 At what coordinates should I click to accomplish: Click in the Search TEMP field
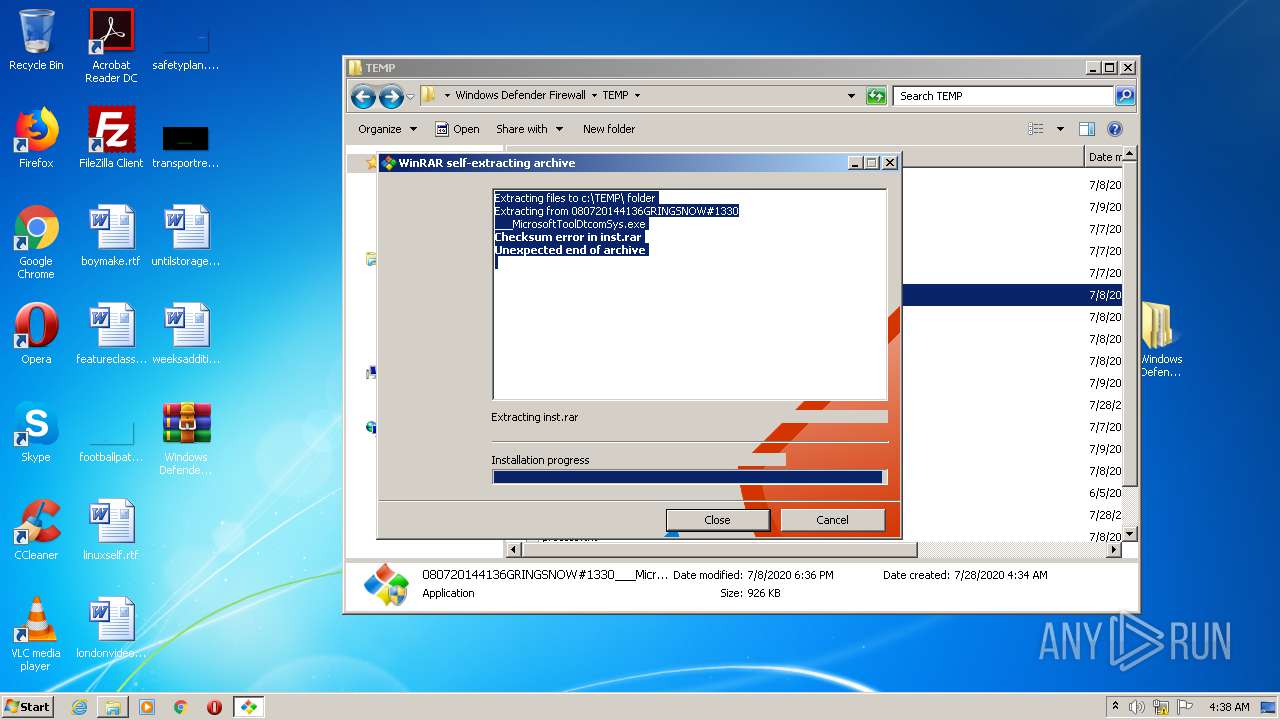point(1003,96)
